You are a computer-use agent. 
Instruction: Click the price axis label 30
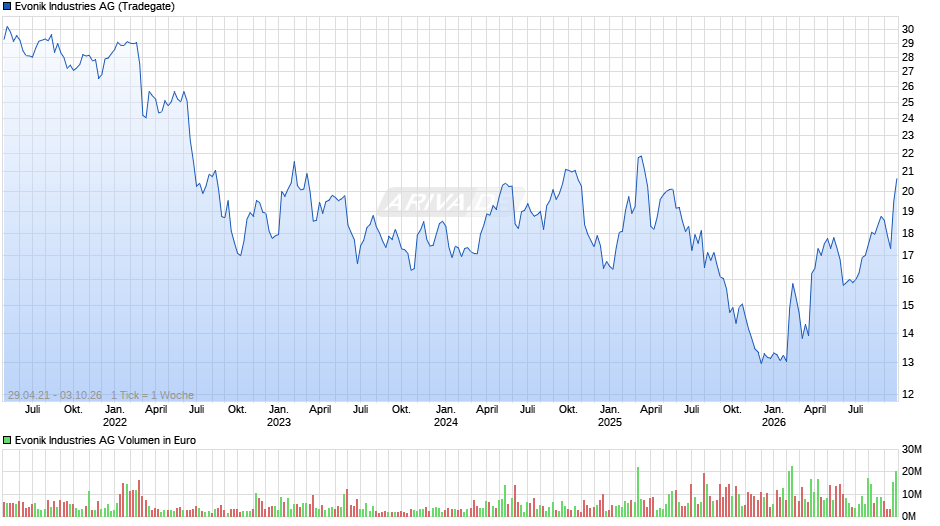click(x=908, y=29)
